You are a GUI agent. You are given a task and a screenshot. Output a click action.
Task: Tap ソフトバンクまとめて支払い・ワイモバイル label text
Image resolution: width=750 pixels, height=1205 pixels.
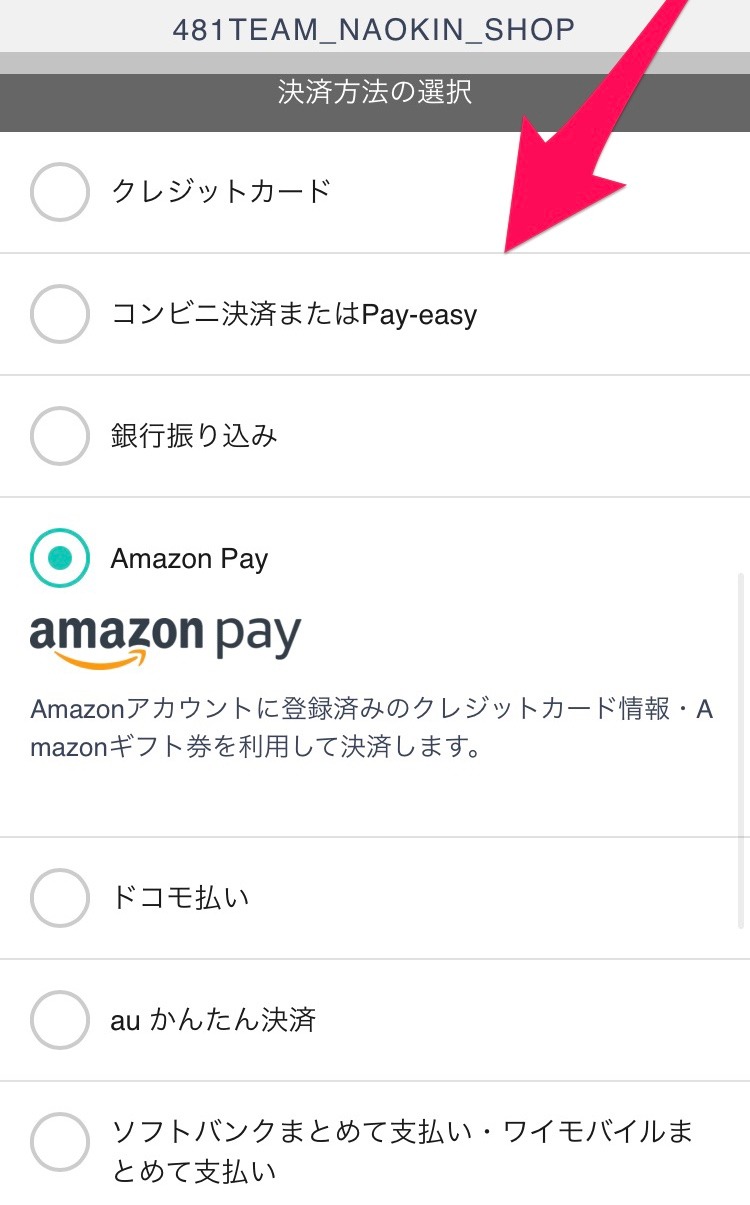402,1151
